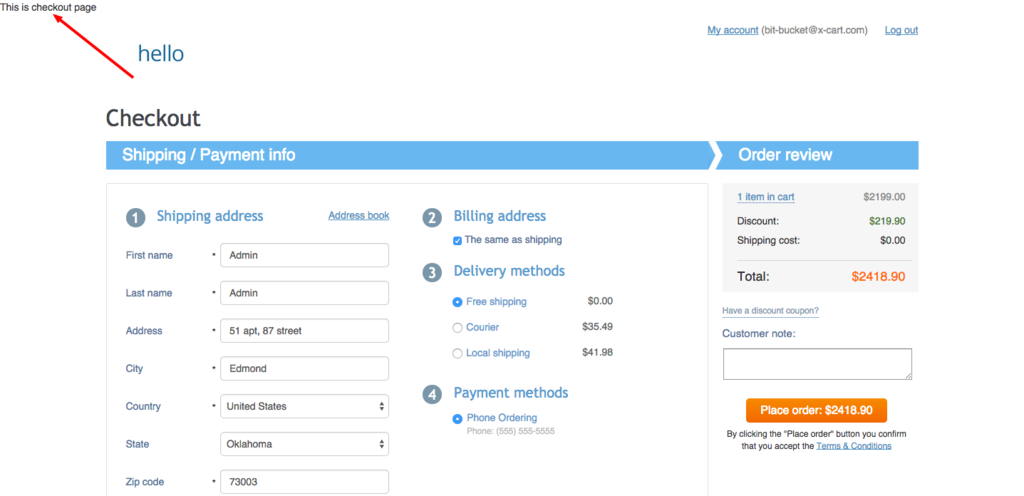This screenshot has height=496, width=1024.
Task: Click the step 2 Billing address number icon
Action: coord(432,217)
